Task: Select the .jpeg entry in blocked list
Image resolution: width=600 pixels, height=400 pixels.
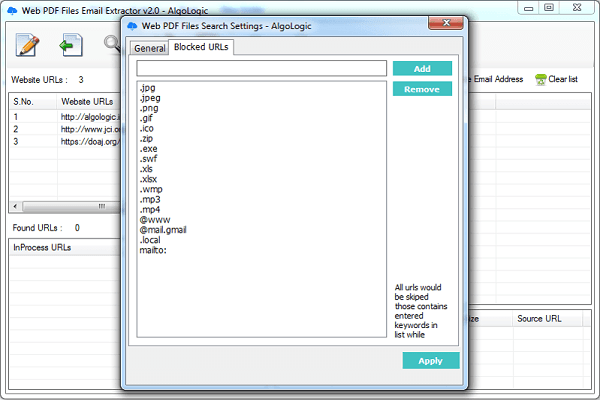Action: tap(150, 98)
